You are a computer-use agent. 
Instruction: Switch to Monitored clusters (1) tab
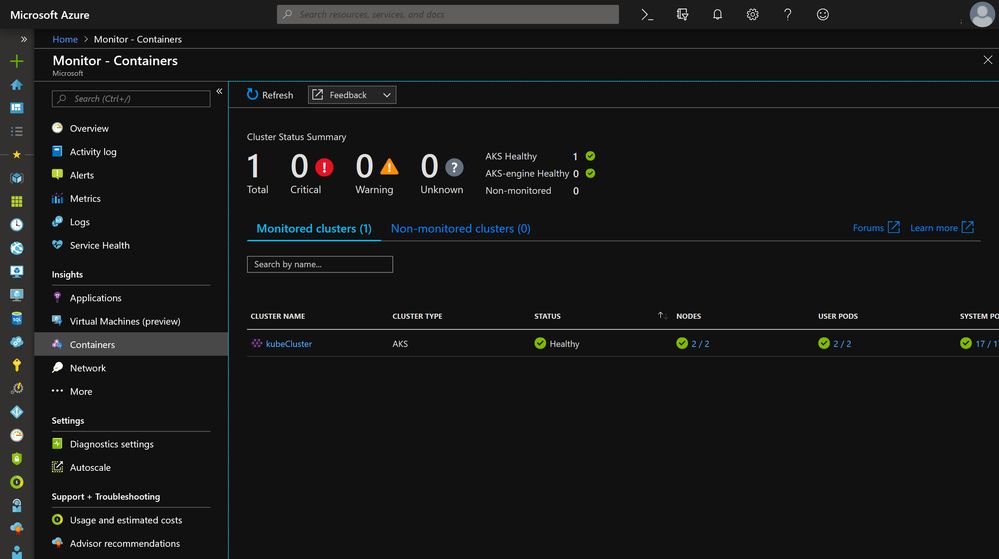tap(313, 229)
